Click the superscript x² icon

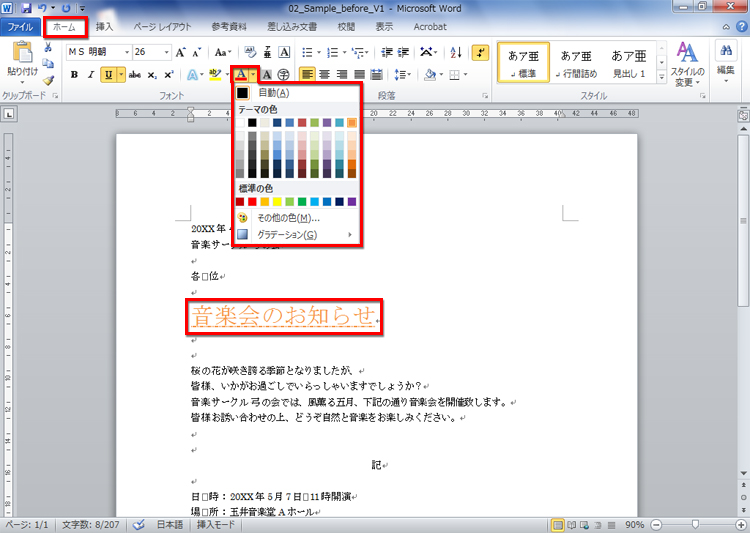pos(168,75)
